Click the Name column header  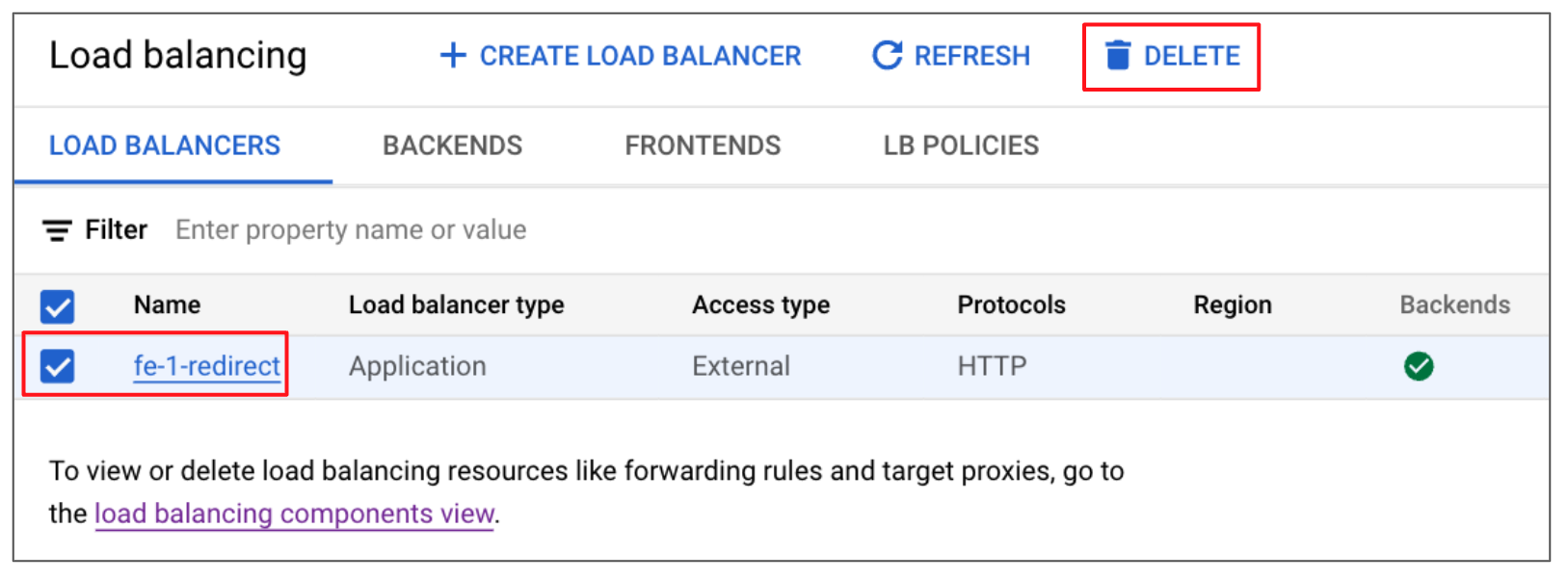(x=167, y=305)
